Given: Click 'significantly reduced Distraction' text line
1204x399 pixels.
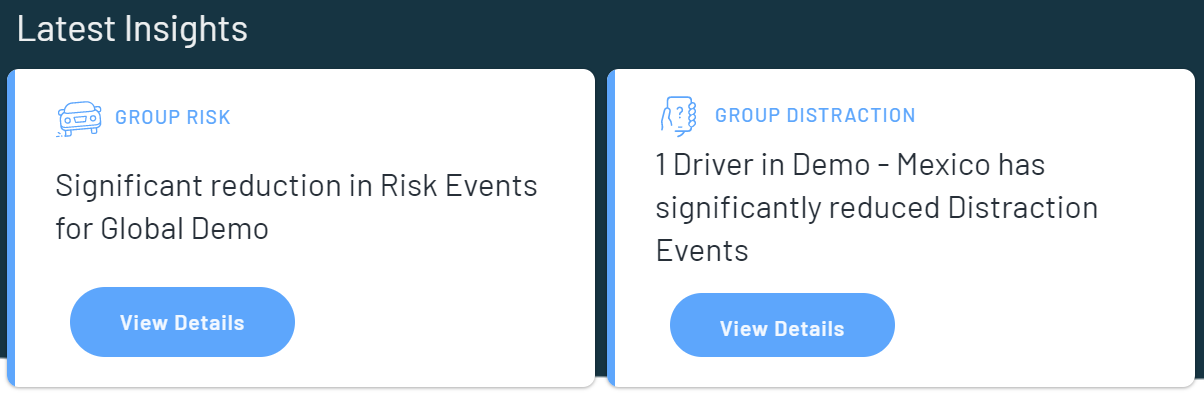Looking at the screenshot, I should [x=877, y=208].
